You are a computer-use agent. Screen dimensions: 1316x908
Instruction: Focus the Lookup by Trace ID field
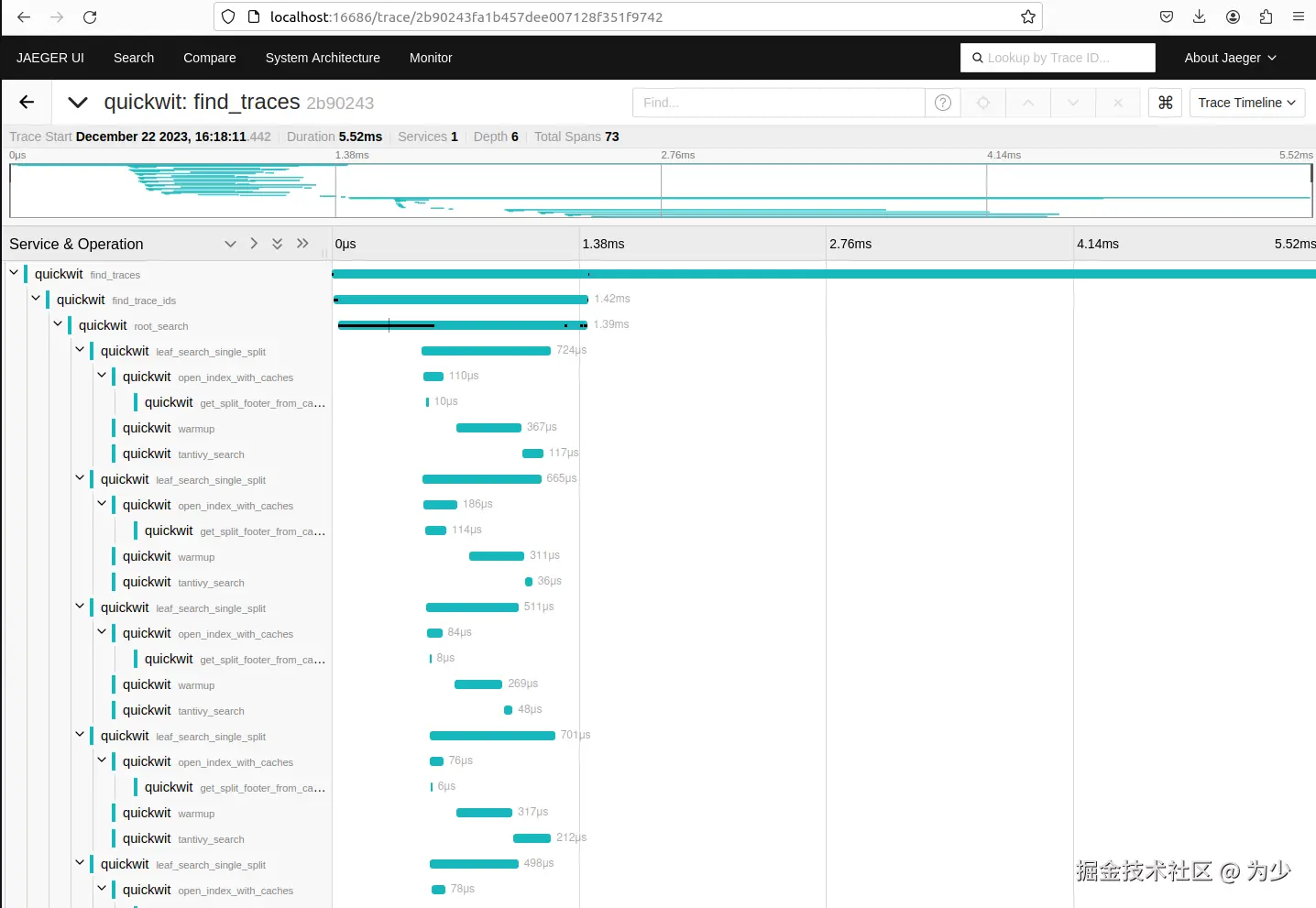pos(1058,58)
